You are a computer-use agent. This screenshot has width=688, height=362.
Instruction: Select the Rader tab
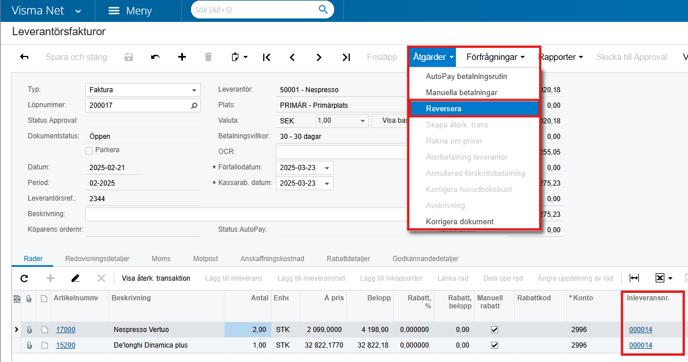point(33,258)
